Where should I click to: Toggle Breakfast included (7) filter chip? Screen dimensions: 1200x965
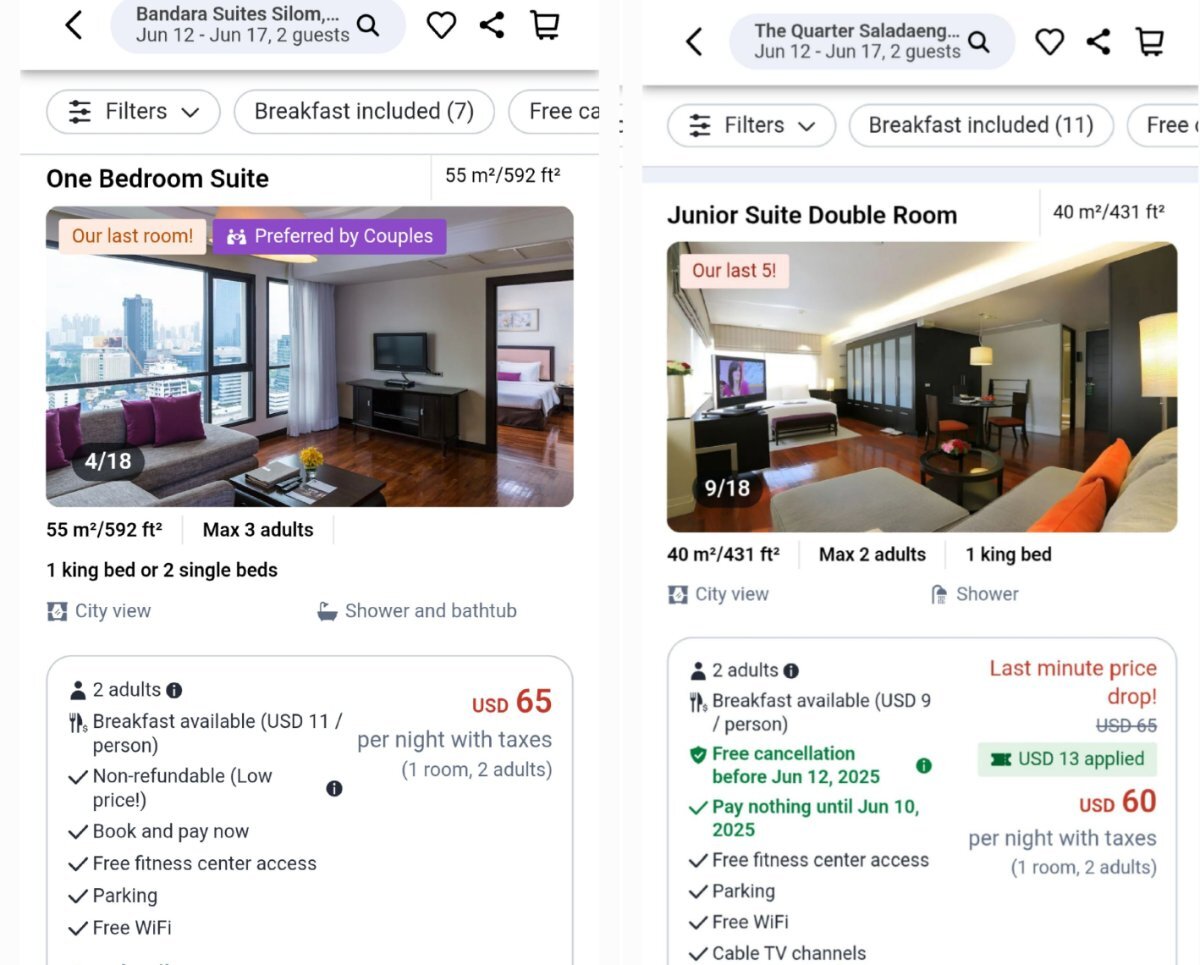(x=364, y=111)
